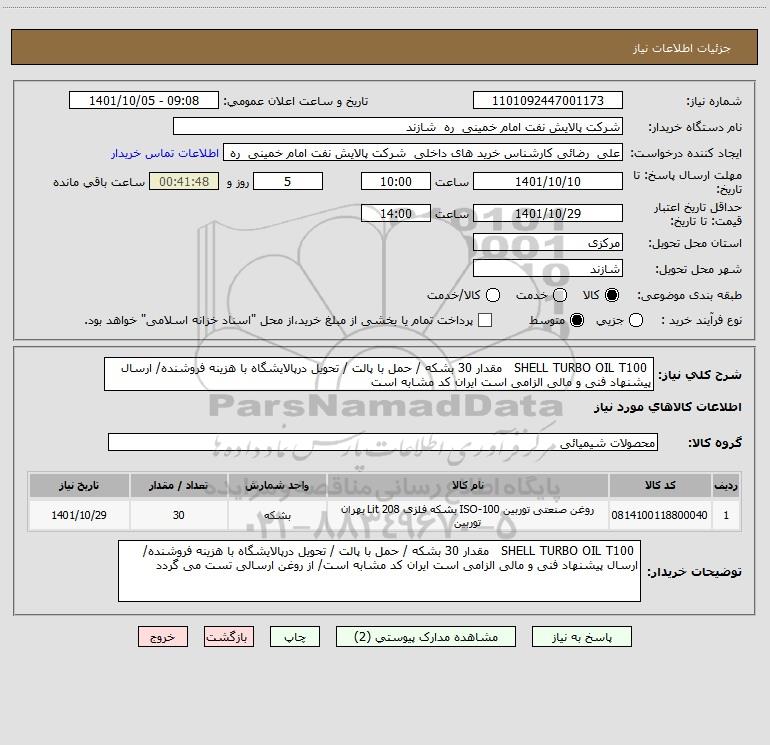Select the product code 0814100118800040 cell
The height and width of the screenshot is (745, 770).
tap(660, 515)
